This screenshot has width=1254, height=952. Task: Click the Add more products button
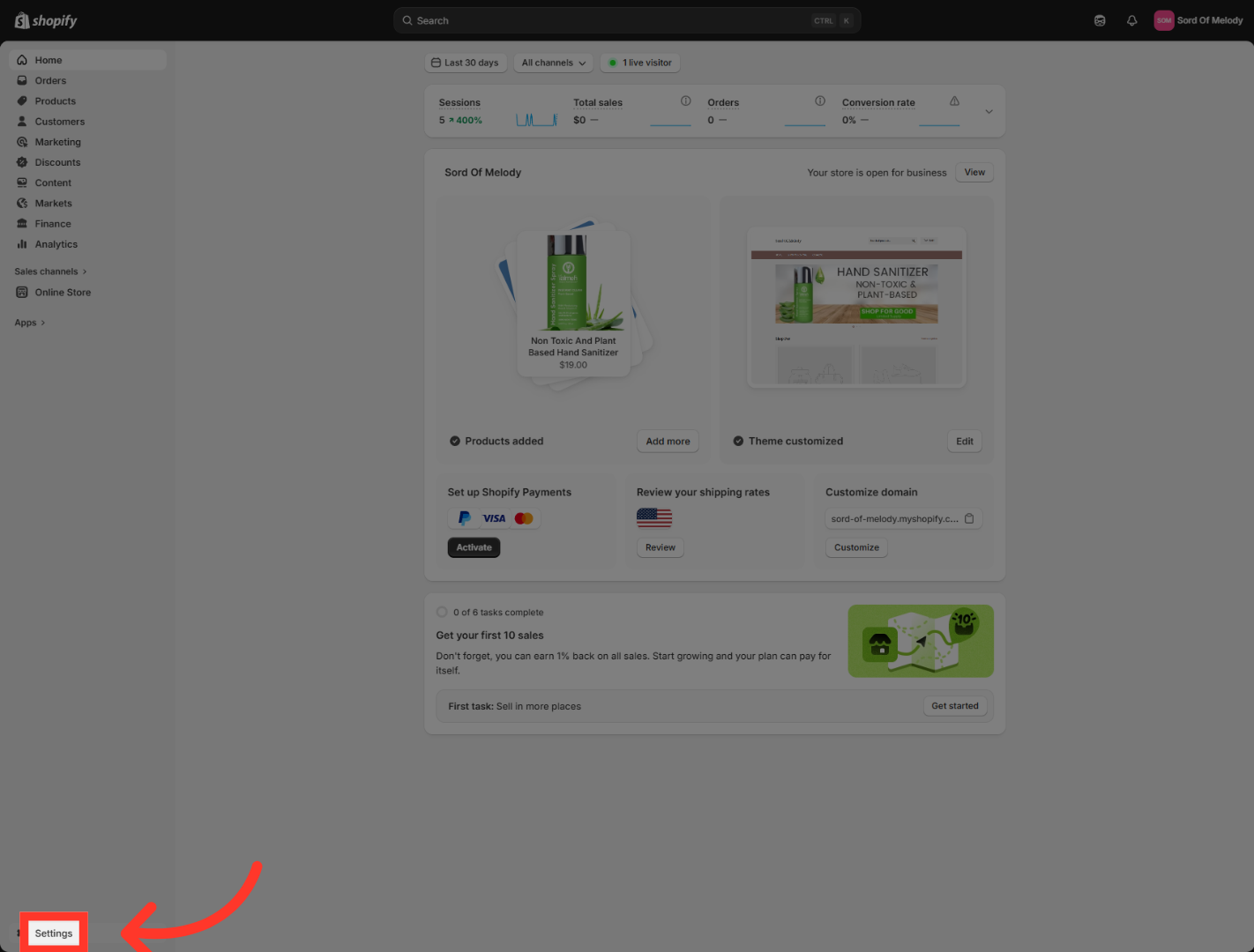[x=668, y=441]
